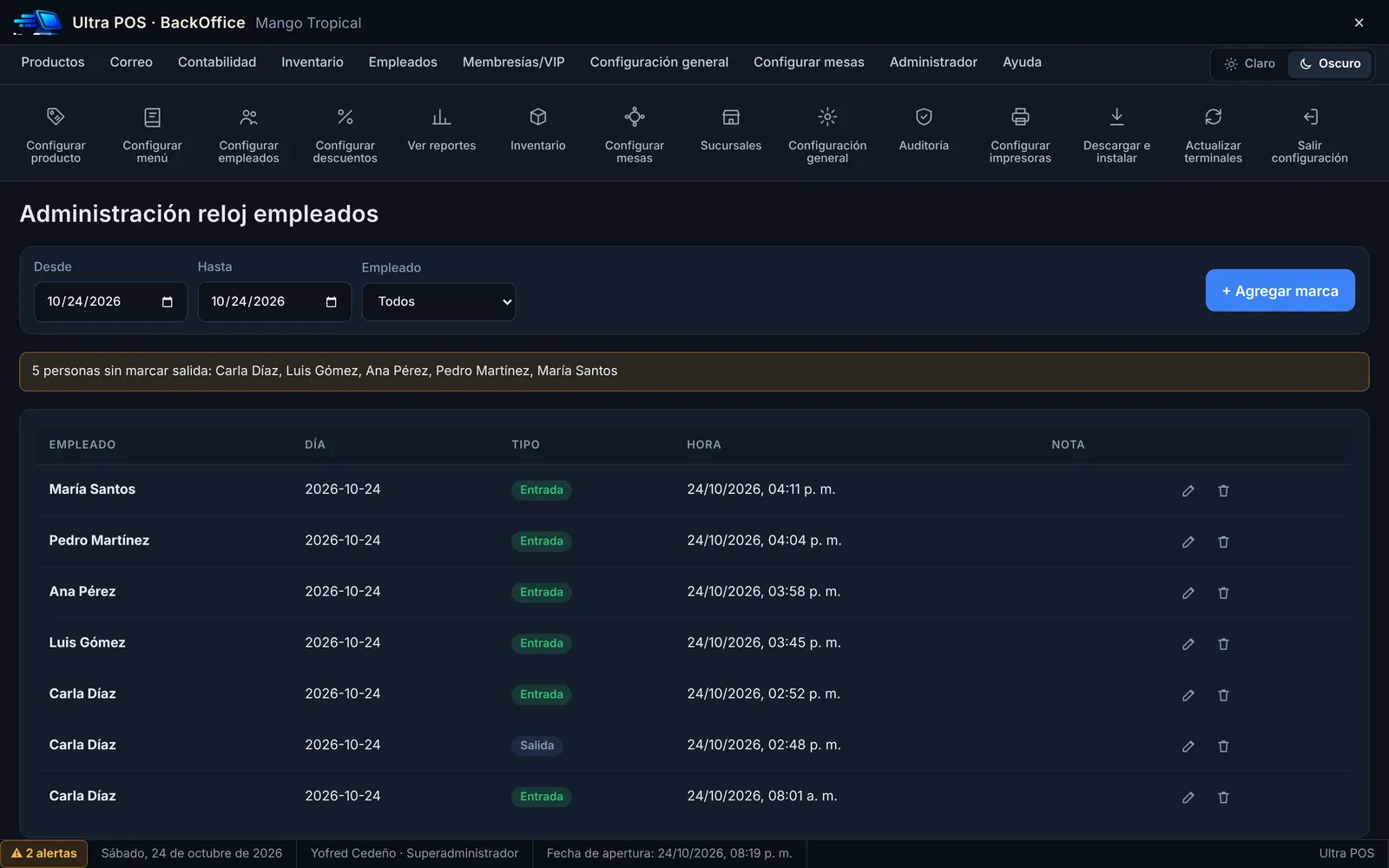Viewport: 1389px width, 868px height.
Task: Open the Productos menu
Action: tap(53, 62)
